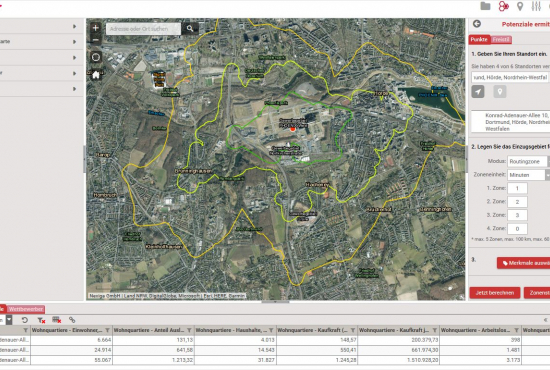Click the 3. Zone value field
550x370 pixels.
point(517,215)
